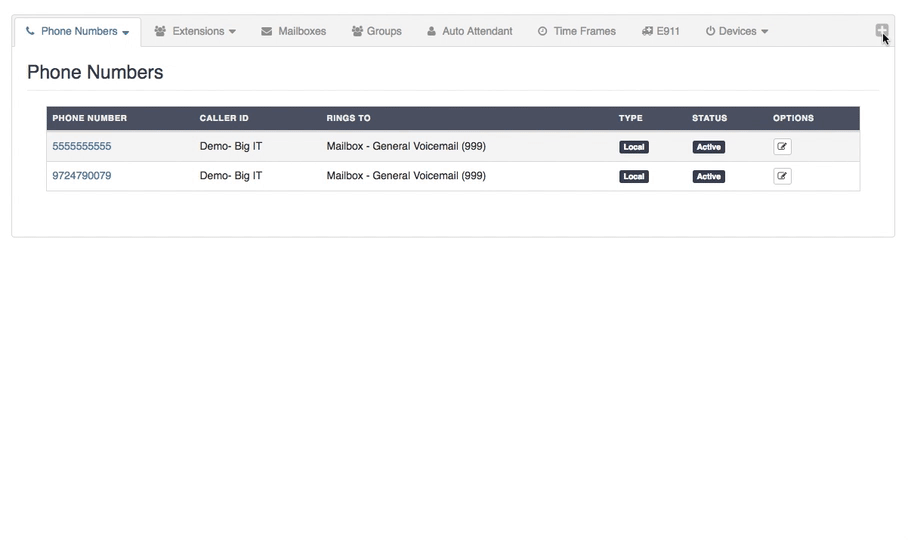
Task: Go to the Auto Attendant tab
Action: (469, 31)
